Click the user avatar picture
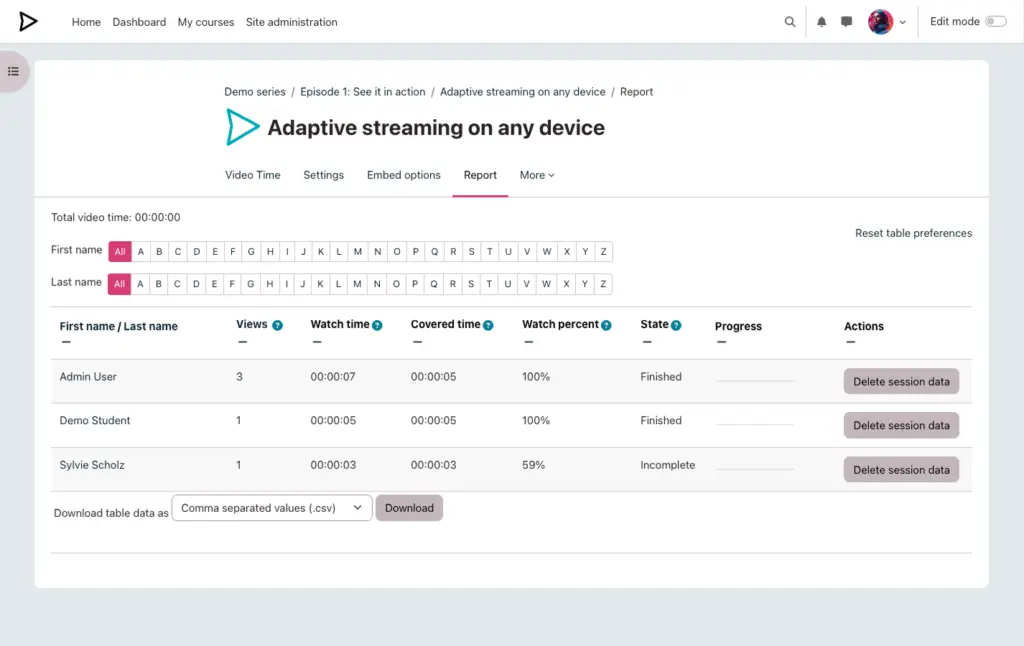Image resolution: width=1024 pixels, height=646 pixels. (x=880, y=22)
